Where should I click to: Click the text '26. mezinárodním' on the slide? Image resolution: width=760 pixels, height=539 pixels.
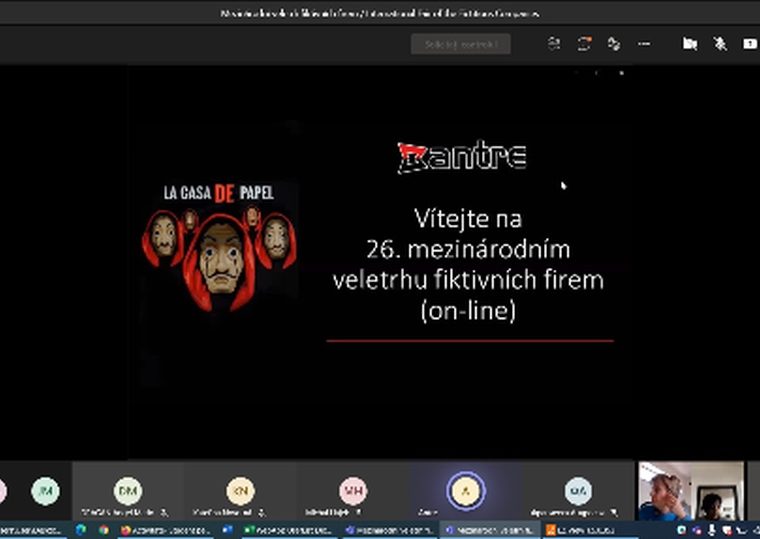coord(468,250)
